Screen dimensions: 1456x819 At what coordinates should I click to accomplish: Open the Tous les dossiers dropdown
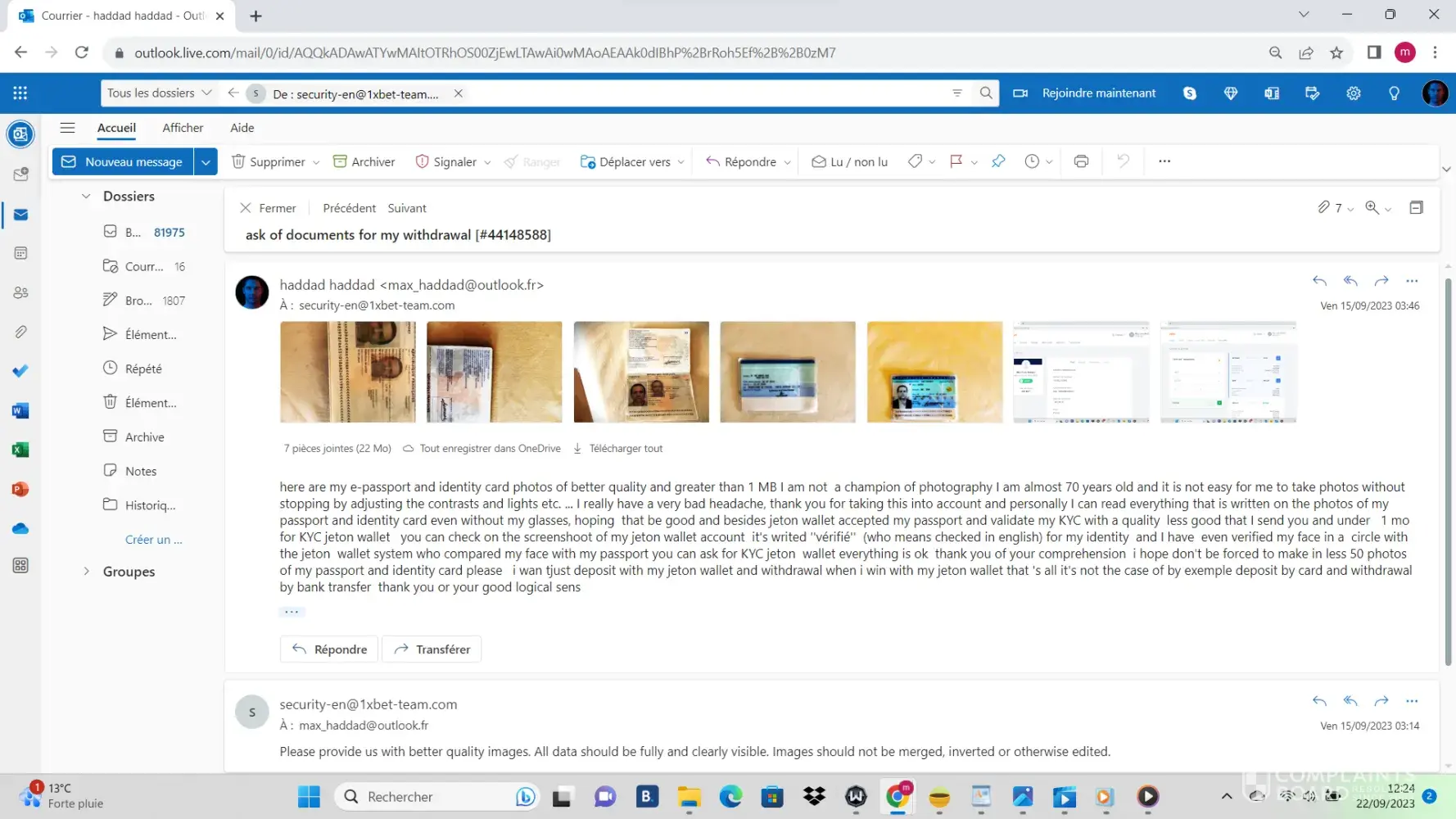pos(159,93)
